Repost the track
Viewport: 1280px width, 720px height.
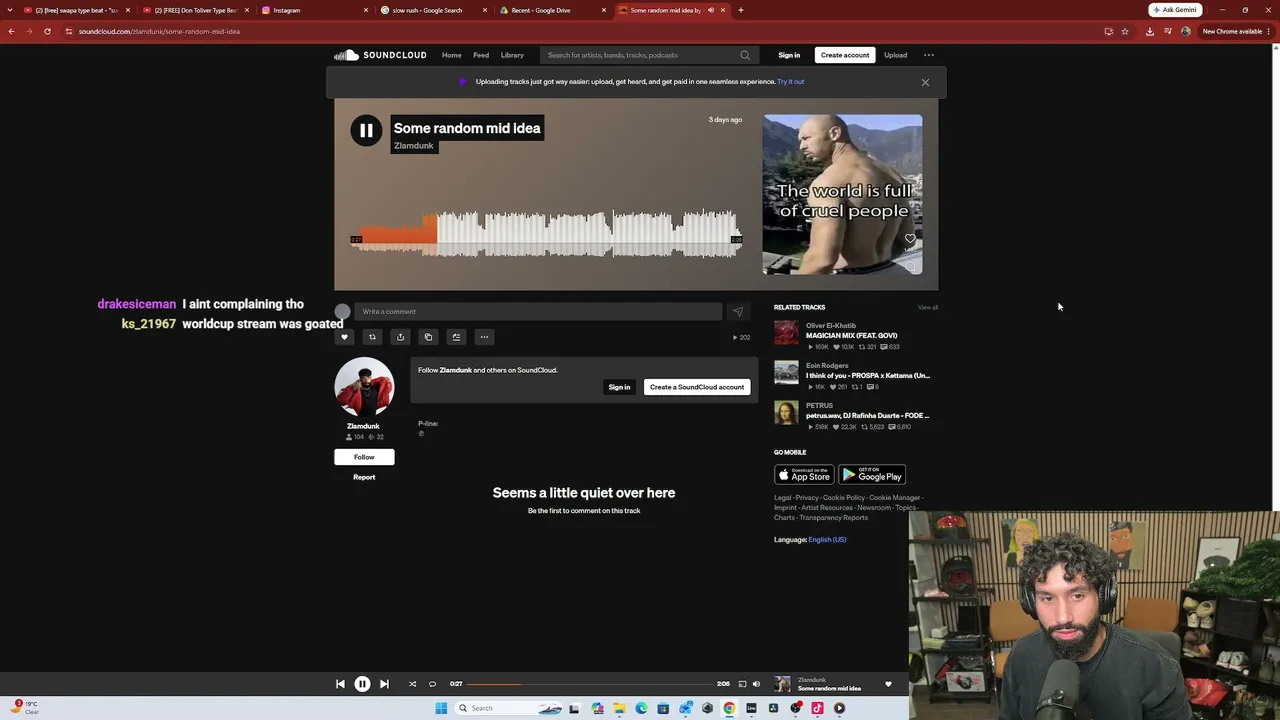click(x=372, y=337)
